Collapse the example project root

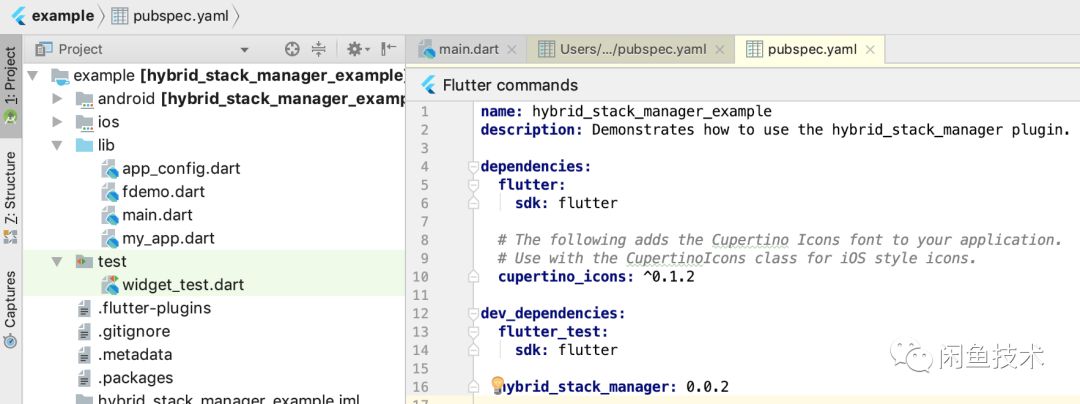32,76
